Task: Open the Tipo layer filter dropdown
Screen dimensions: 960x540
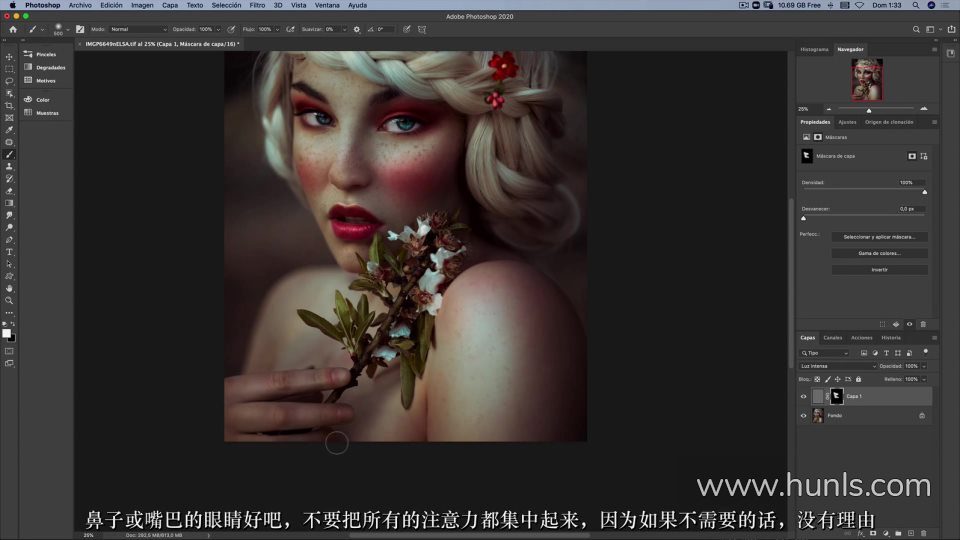Action: pyautogui.click(x=825, y=353)
